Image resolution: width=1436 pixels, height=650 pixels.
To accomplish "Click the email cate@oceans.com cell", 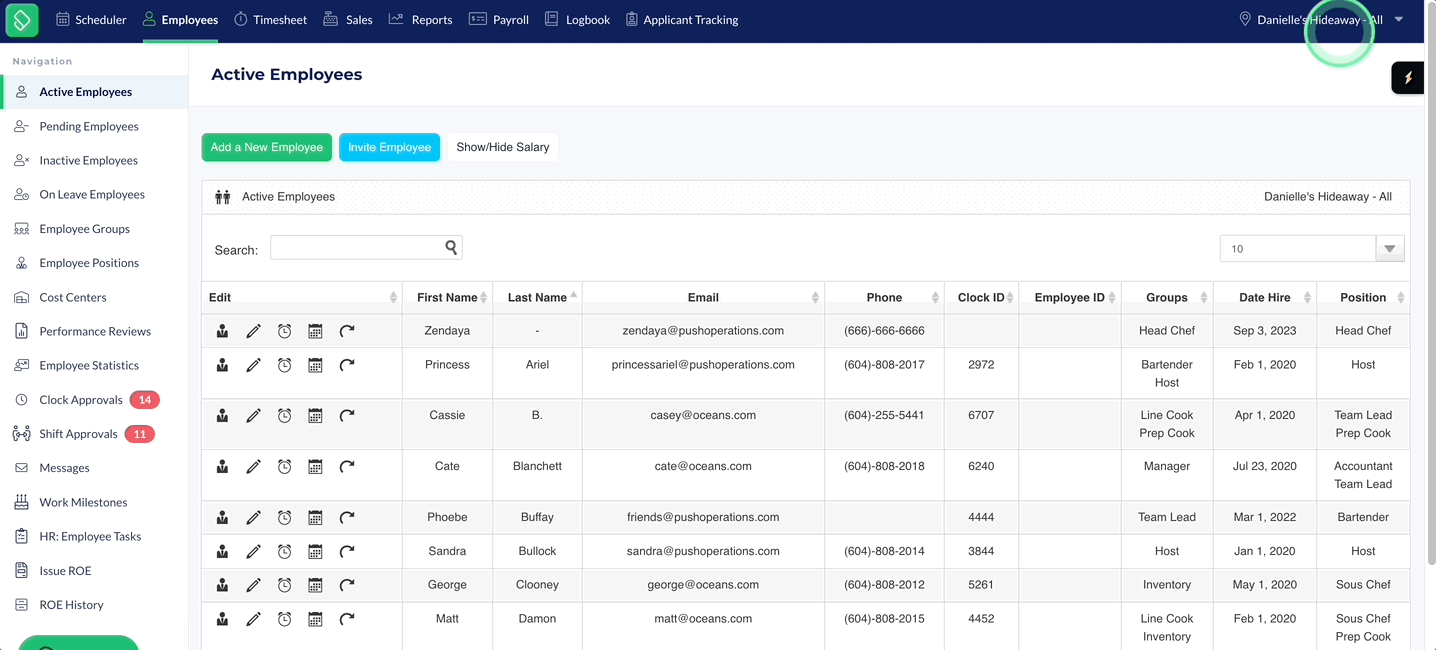I will pyautogui.click(x=703, y=466).
